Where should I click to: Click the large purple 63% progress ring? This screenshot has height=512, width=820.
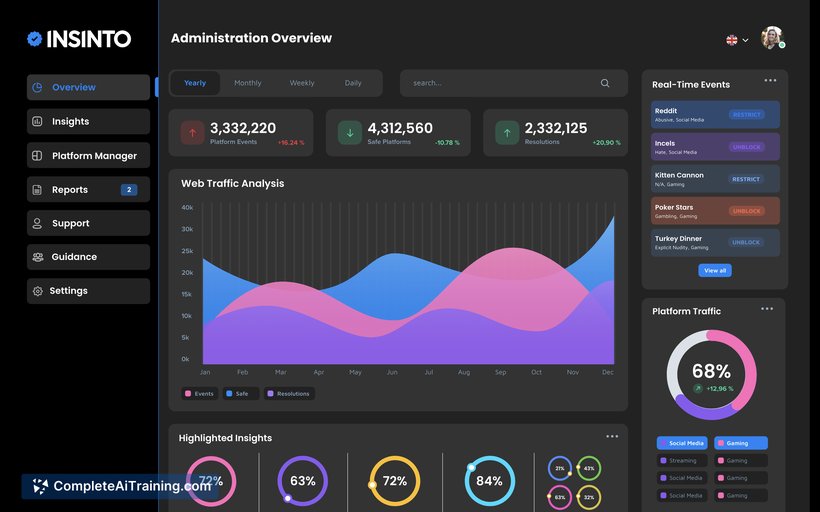pyautogui.click(x=302, y=481)
